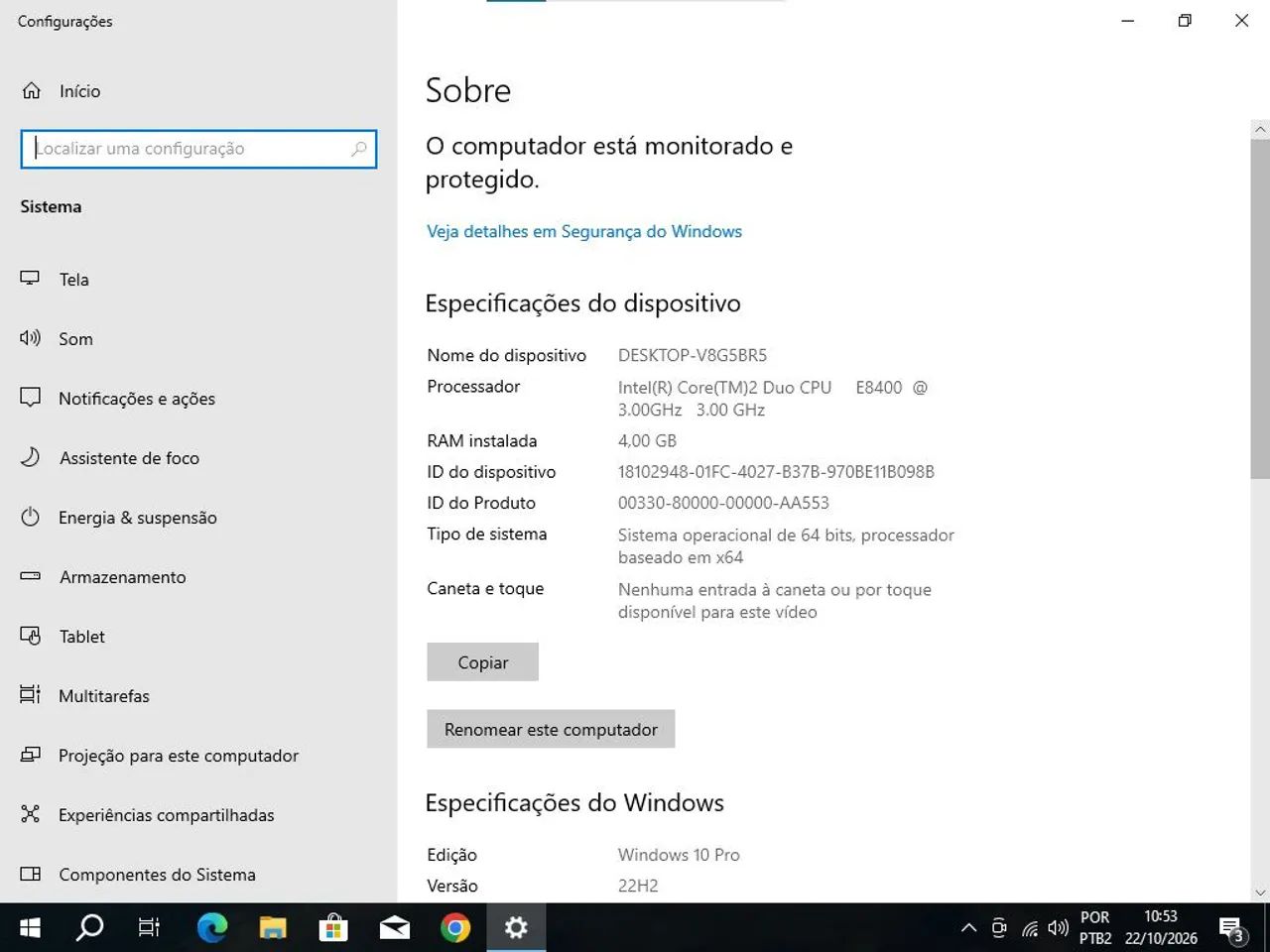Open Task View on the taskbar
Image resolution: width=1270 pixels, height=952 pixels.
point(149,927)
